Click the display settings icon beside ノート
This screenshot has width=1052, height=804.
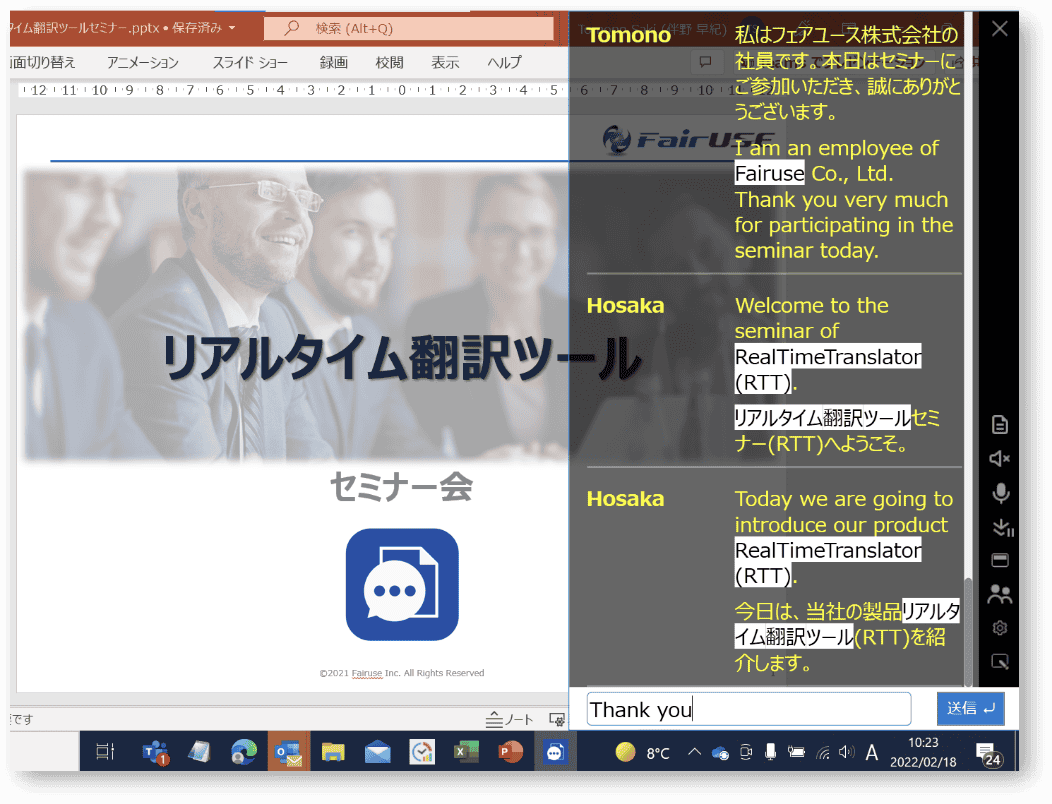pyautogui.click(x=557, y=719)
